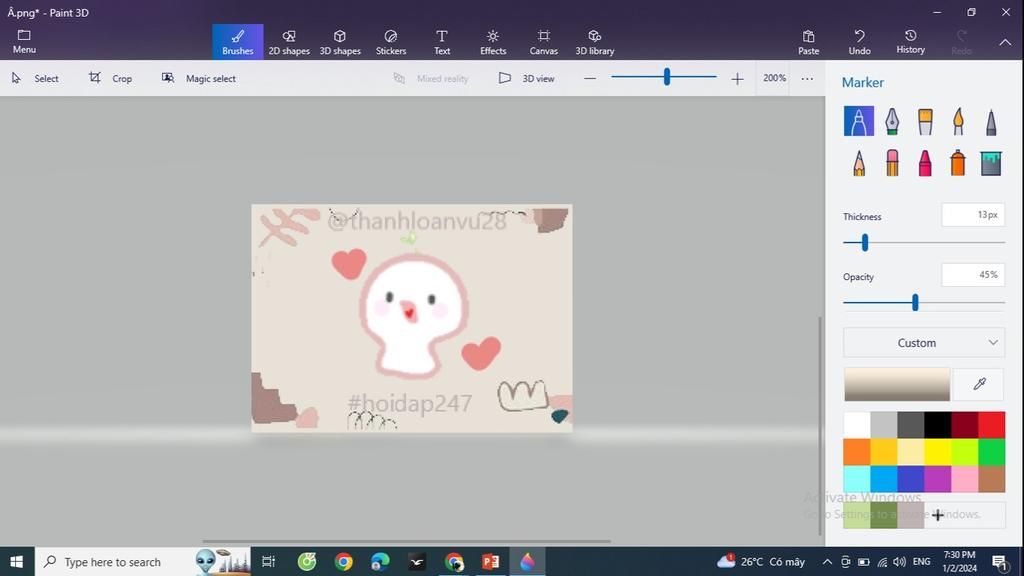The image size is (1024, 576).
Task: Open the Text tab
Action: (x=441, y=42)
